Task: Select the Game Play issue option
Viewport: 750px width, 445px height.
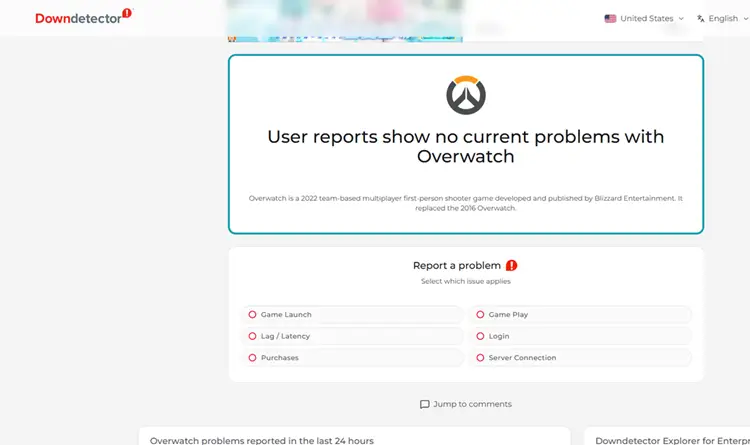Action: tap(580, 314)
